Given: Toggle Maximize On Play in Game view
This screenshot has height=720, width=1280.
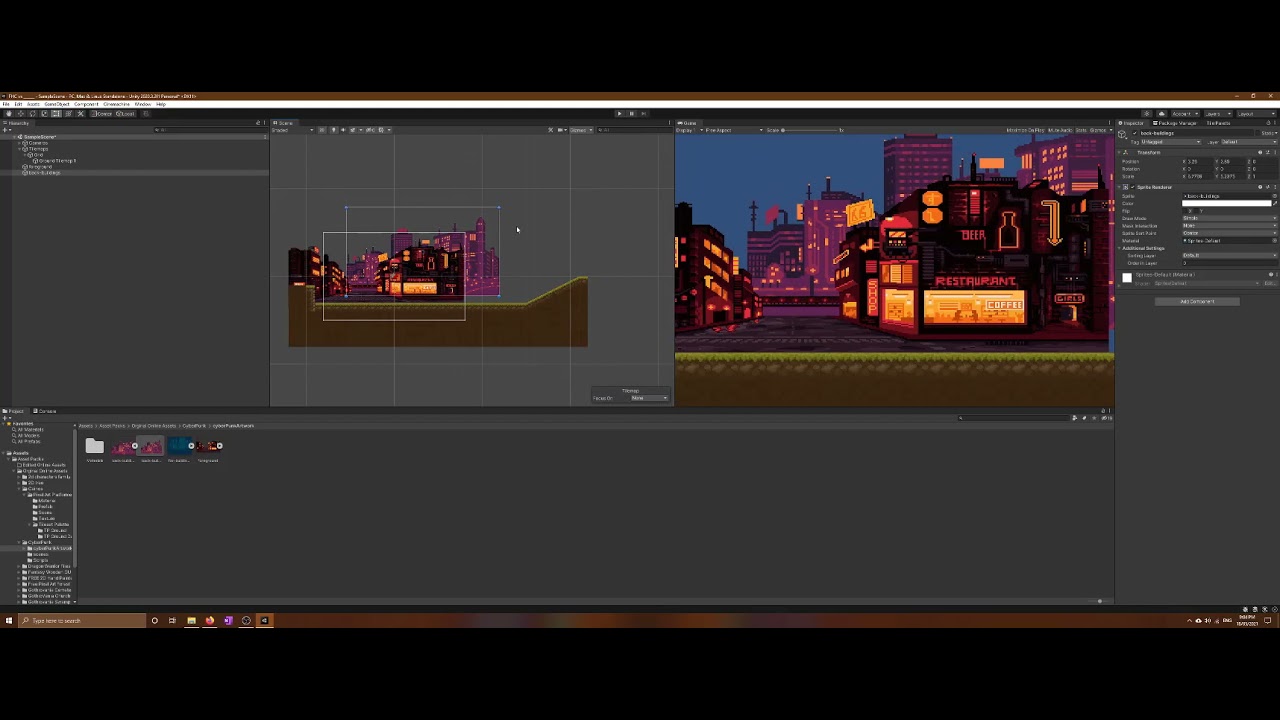Looking at the screenshot, I should 1026,130.
